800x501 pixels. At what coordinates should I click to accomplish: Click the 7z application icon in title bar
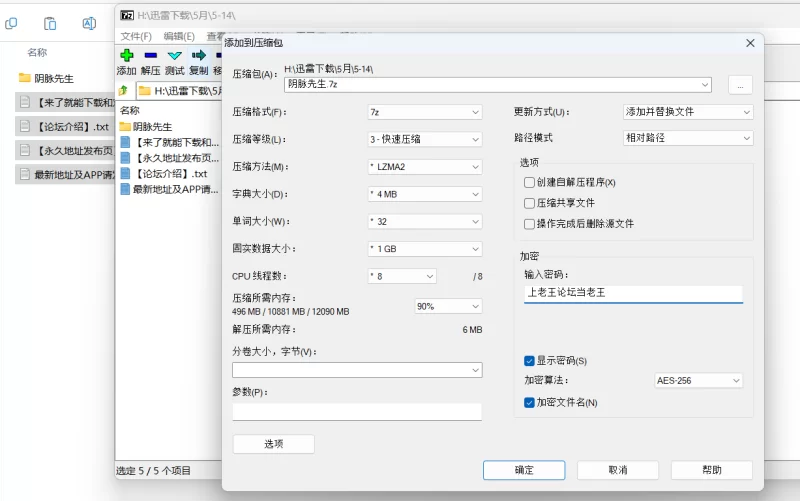coord(127,15)
